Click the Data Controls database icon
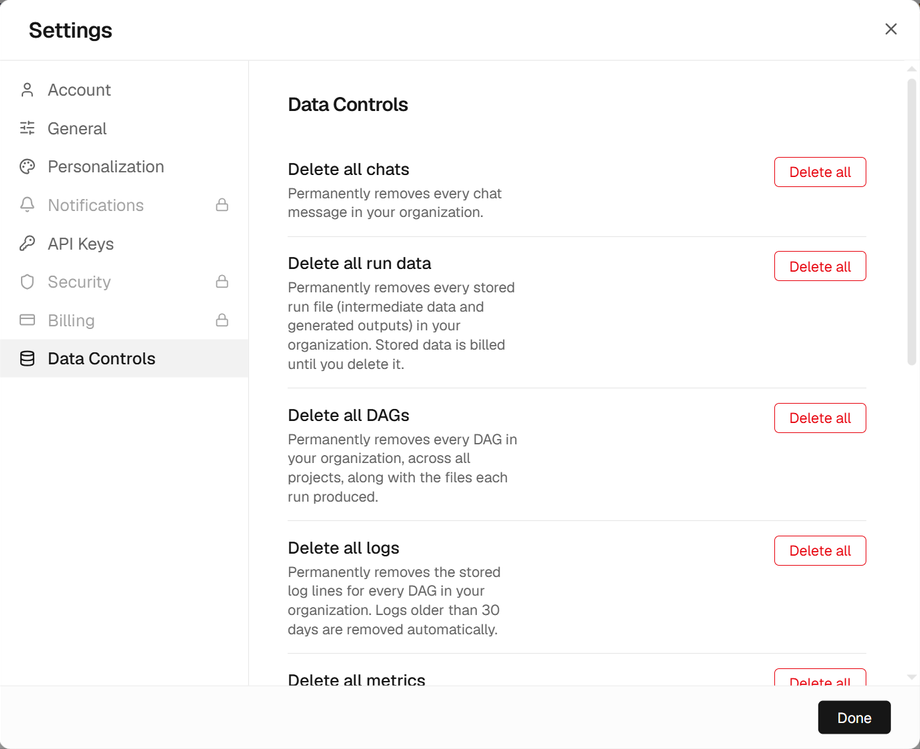This screenshot has width=920, height=749. pyautogui.click(x=27, y=358)
